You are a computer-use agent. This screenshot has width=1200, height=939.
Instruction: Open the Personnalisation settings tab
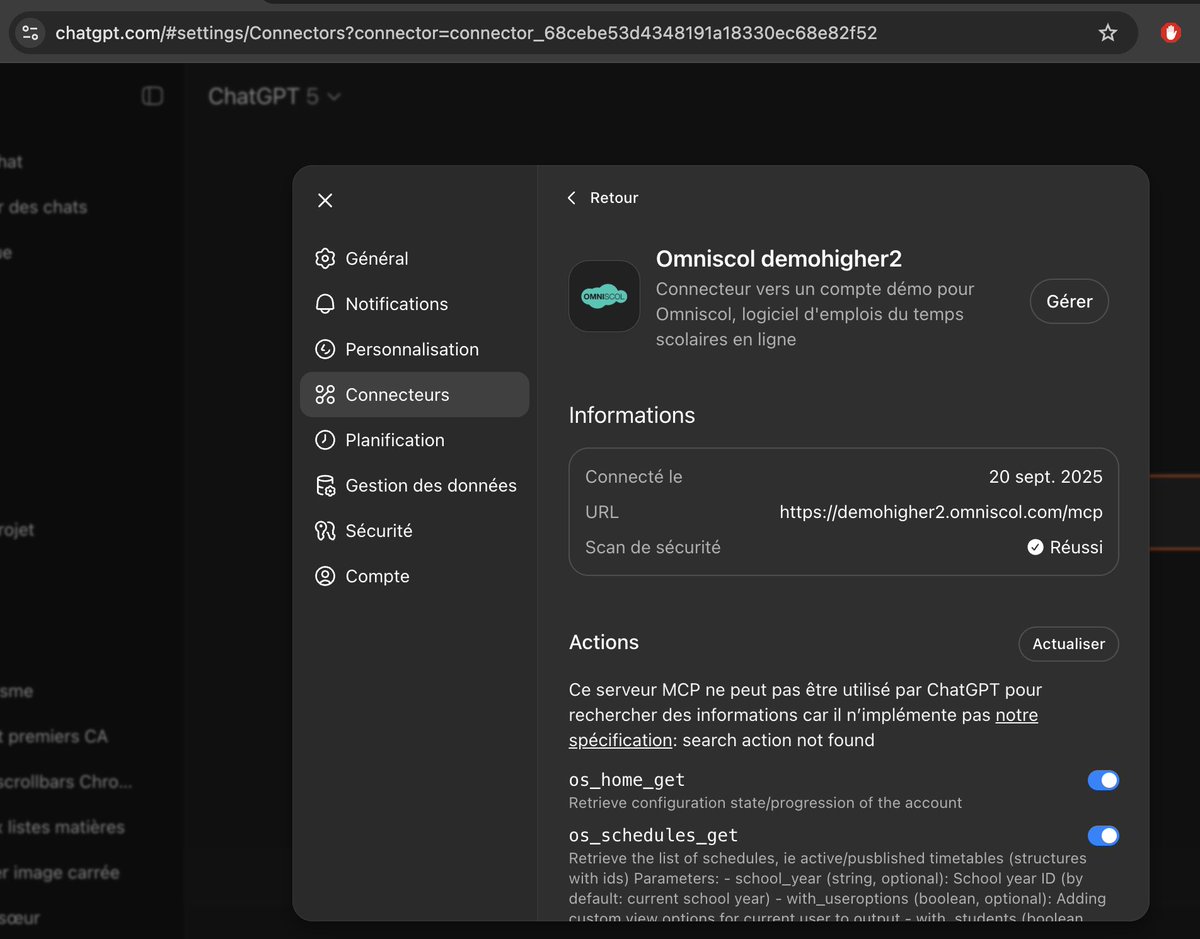click(414, 349)
